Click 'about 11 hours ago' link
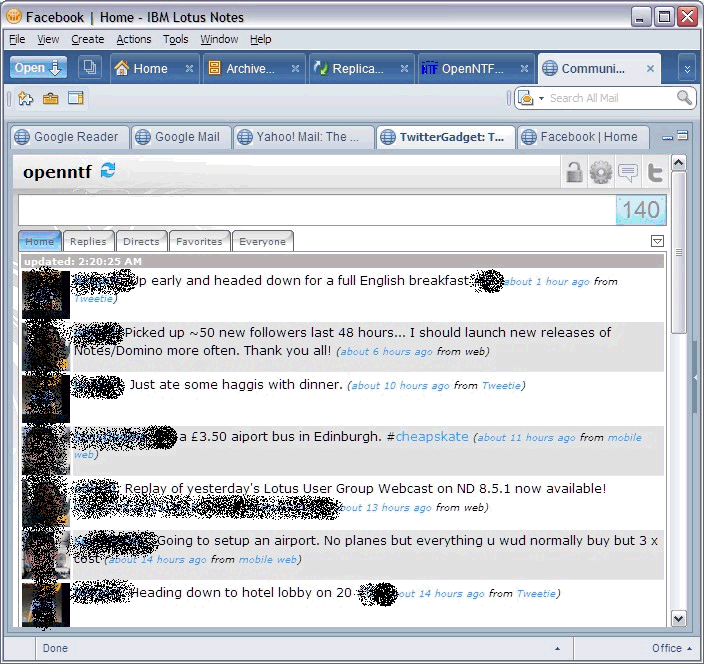The image size is (704, 664). [526, 438]
